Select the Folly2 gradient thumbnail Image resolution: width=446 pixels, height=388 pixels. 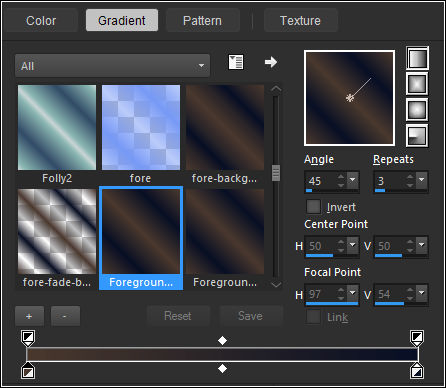pyautogui.click(x=57, y=128)
